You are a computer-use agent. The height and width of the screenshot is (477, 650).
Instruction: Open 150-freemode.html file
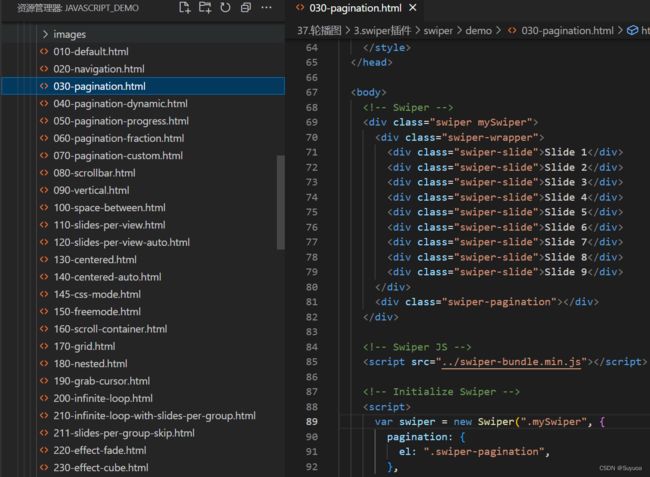pos(143,312)
